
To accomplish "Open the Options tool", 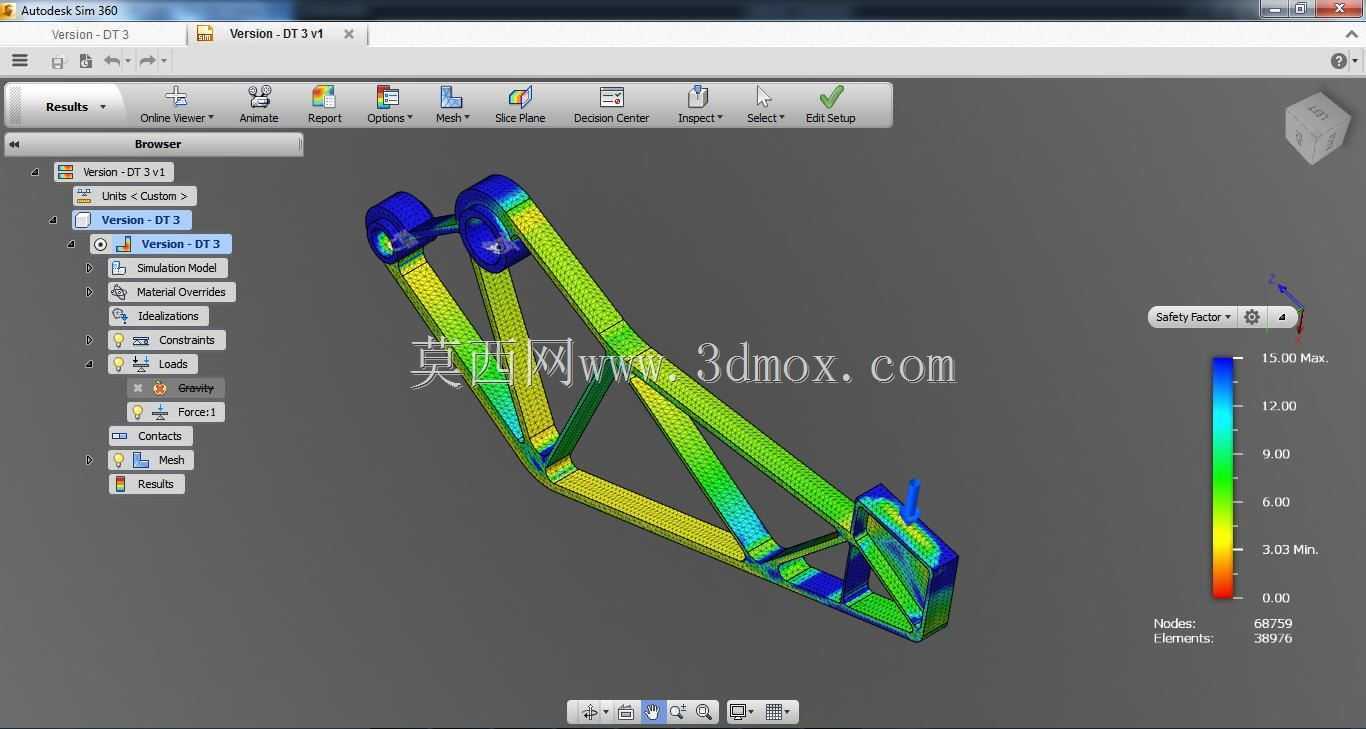I will tap(389, 105).
